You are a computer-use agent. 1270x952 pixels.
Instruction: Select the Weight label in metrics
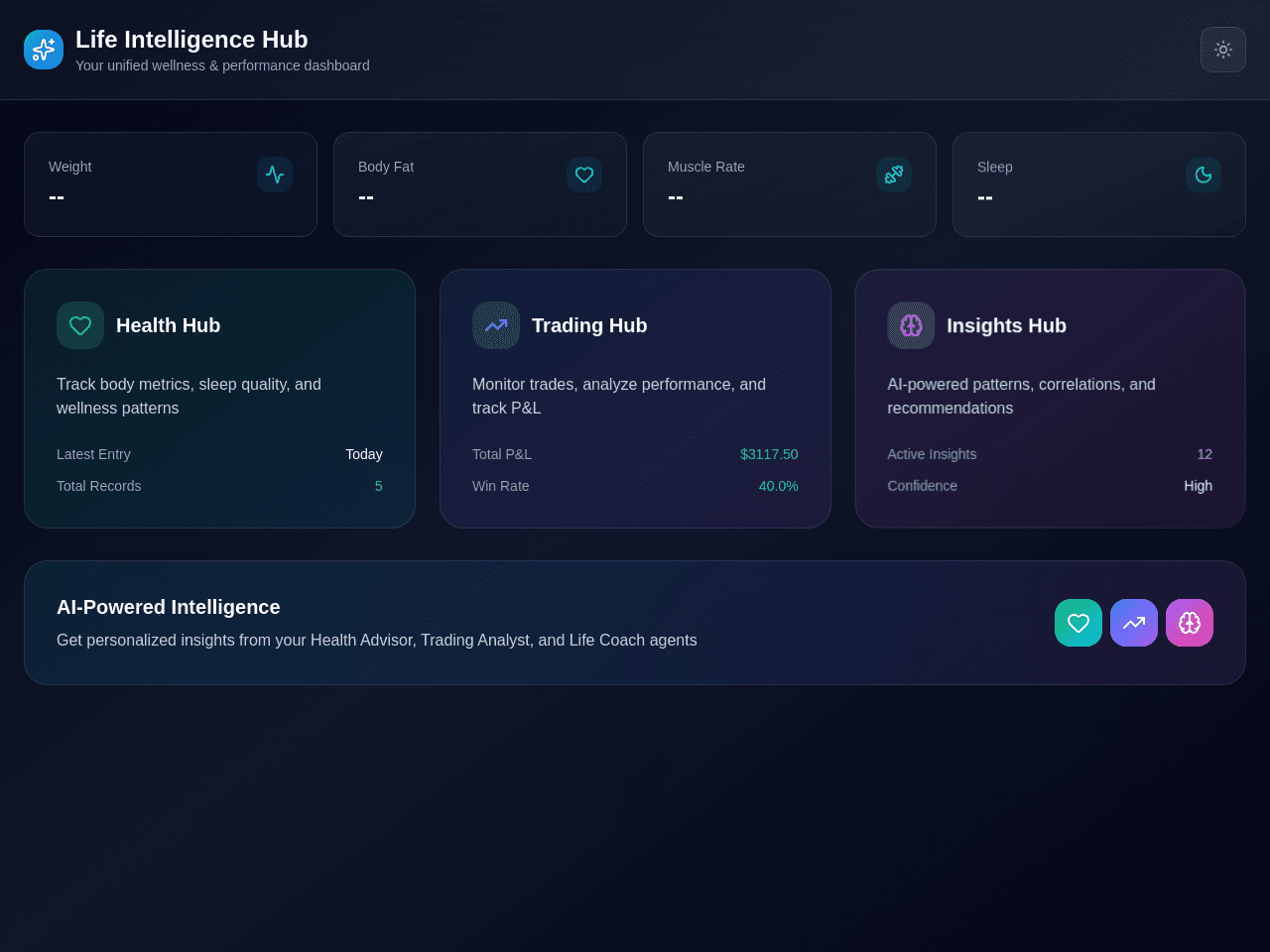click(69, 167)
